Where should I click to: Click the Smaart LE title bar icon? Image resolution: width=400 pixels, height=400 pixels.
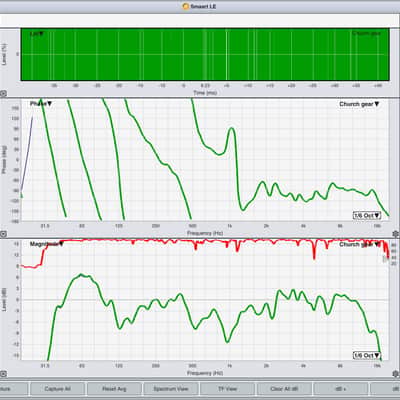[x=186, y=6]
